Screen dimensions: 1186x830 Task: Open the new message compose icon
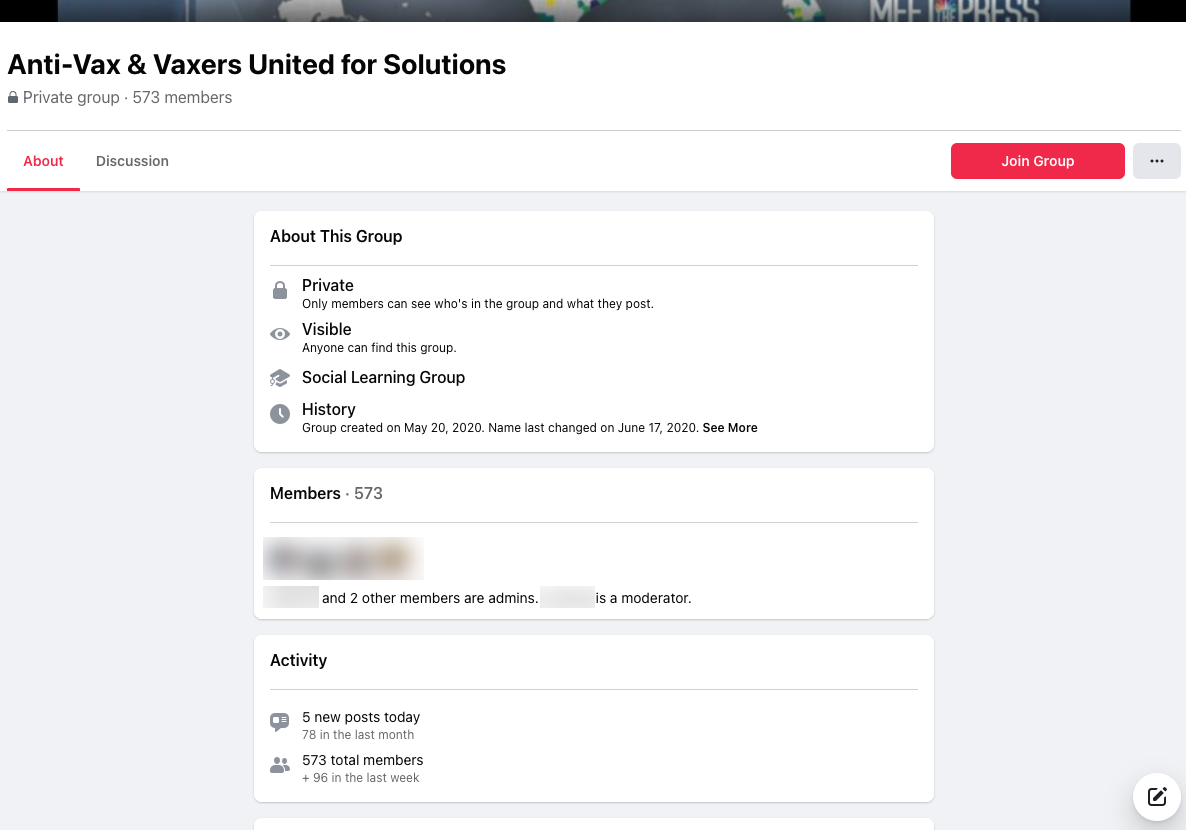[x=1157, y=797]
